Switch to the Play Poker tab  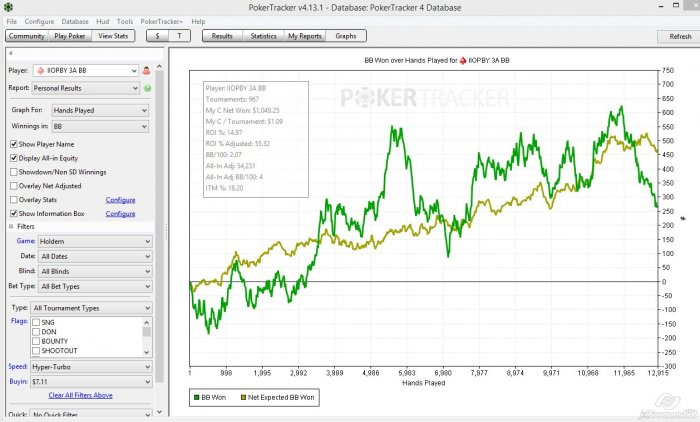70,36
